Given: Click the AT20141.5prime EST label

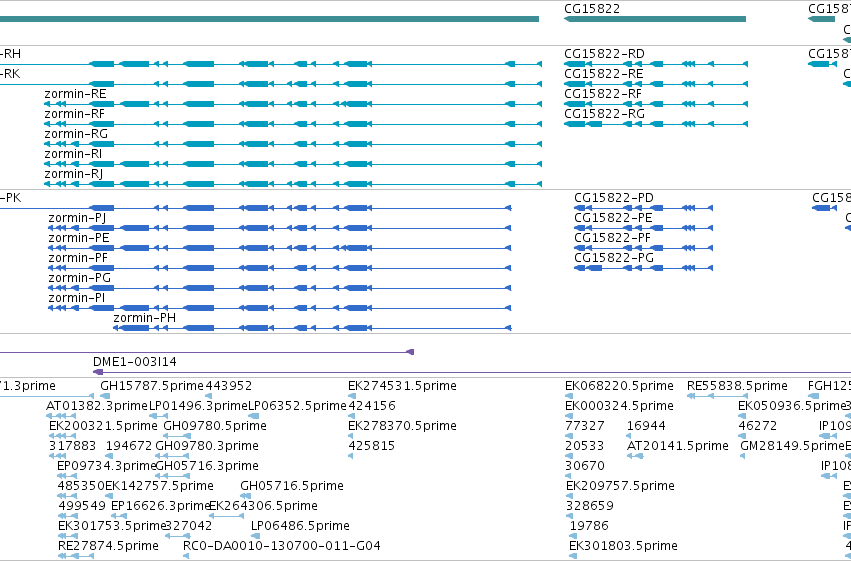Looking at the screenshot, I should [x=678, y=447].
